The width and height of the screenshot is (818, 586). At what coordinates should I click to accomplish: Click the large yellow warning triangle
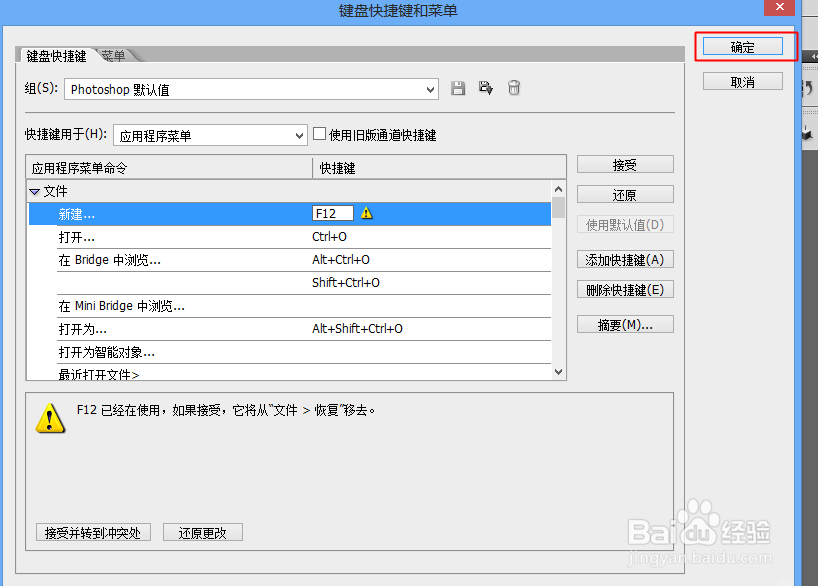[49, 418]
